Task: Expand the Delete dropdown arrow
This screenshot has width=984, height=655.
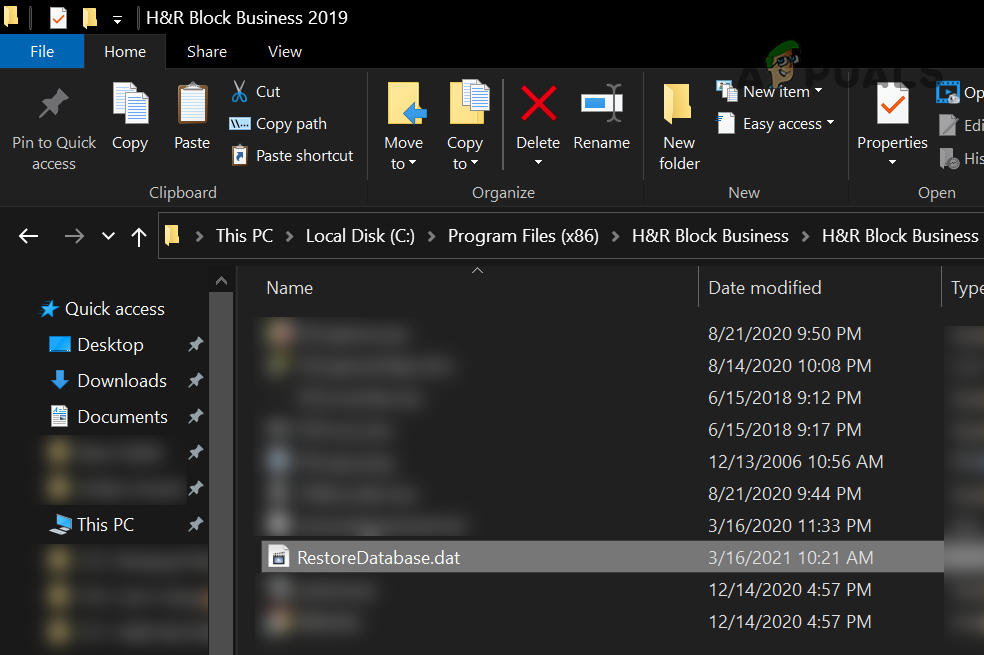Action: tap(538, 162)
